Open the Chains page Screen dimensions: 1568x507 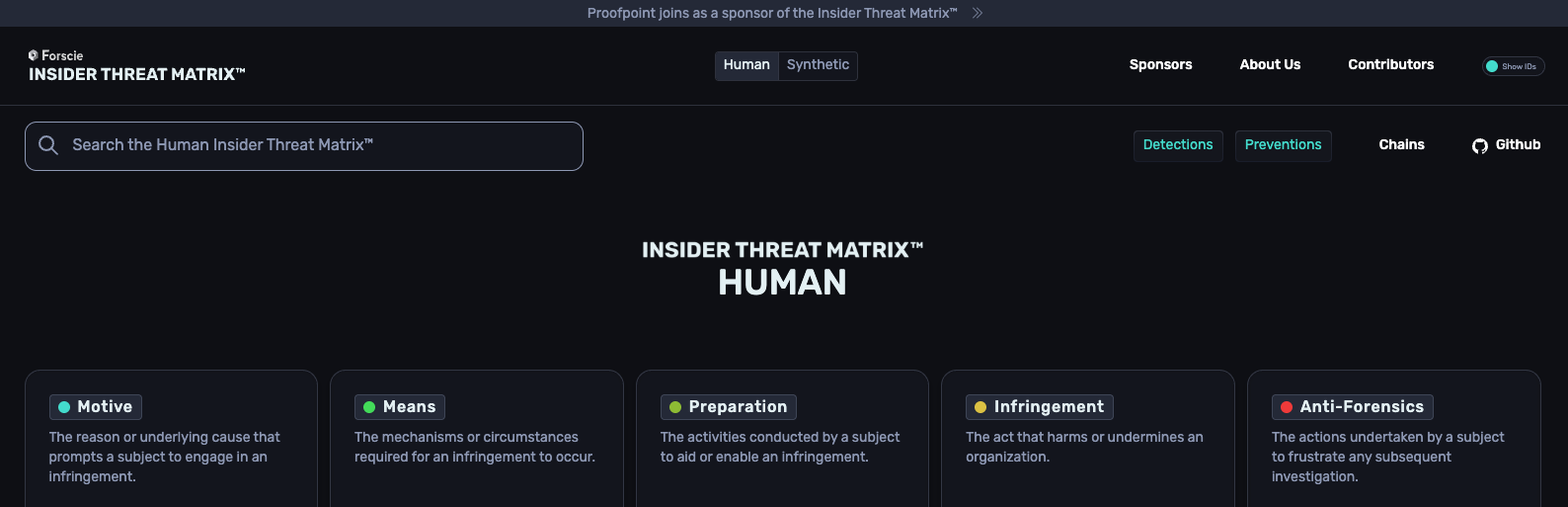[1402, 145]
